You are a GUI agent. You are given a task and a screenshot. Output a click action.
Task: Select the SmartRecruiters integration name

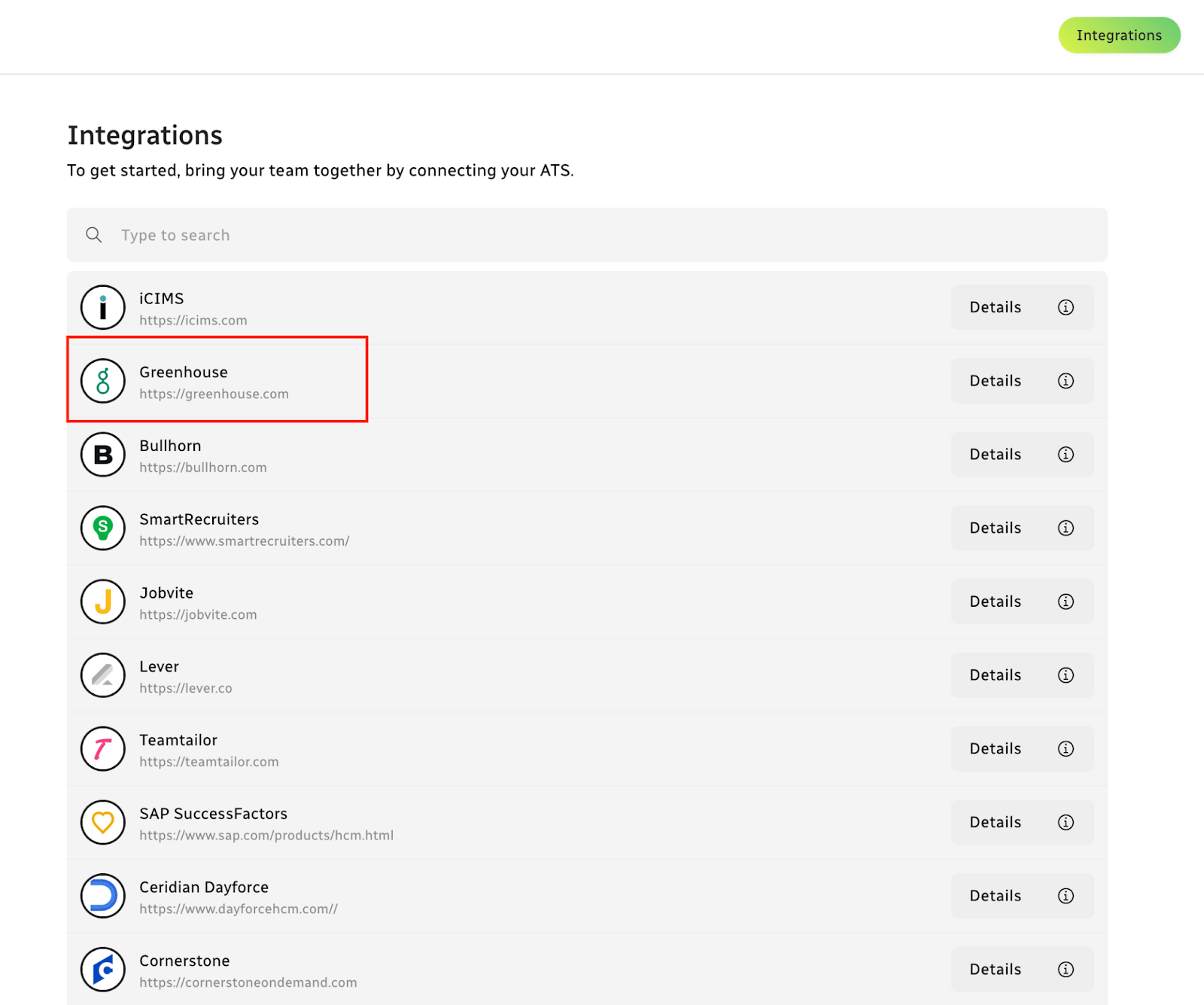[199, 519]
